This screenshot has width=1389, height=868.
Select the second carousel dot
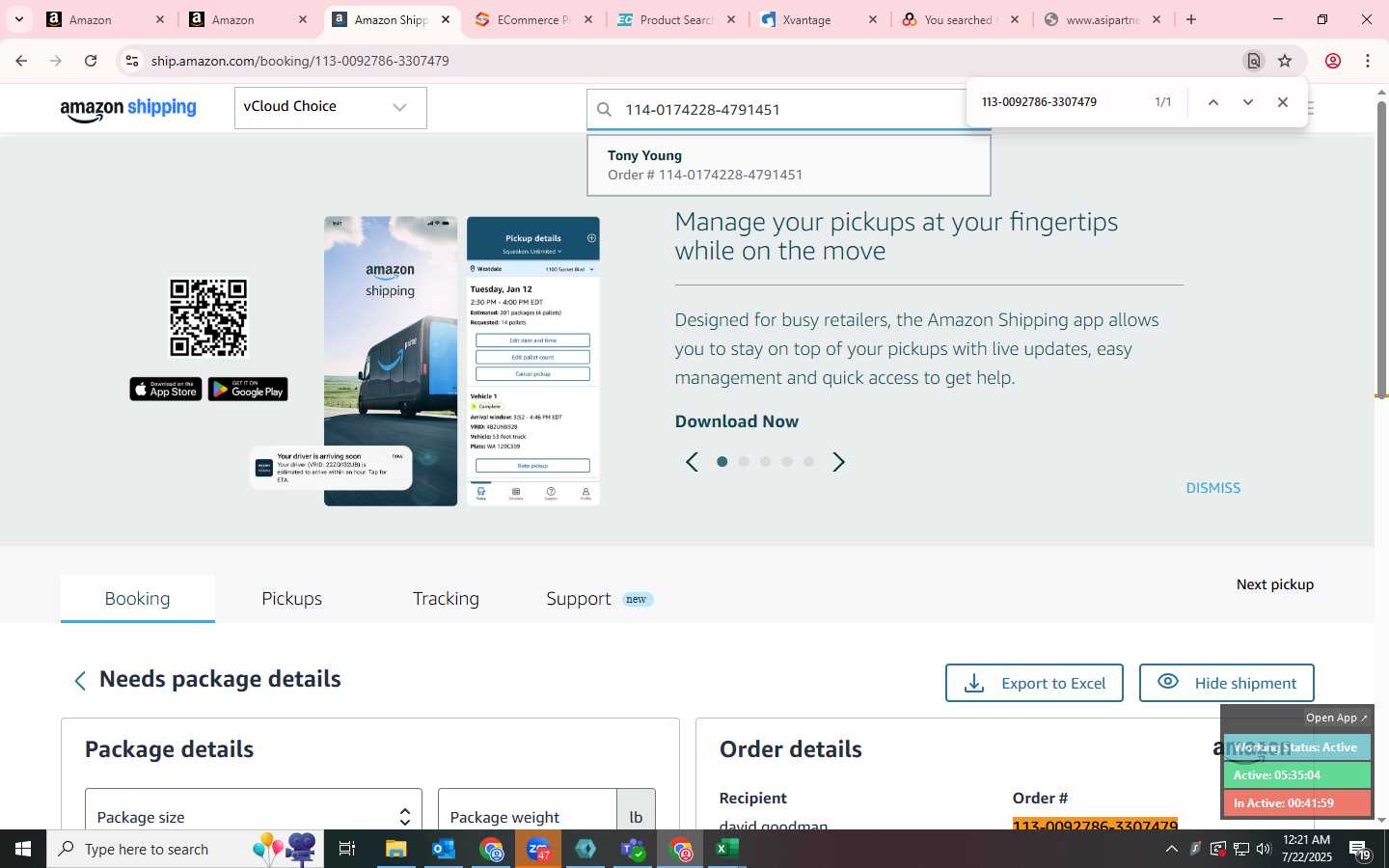(744, 462)
